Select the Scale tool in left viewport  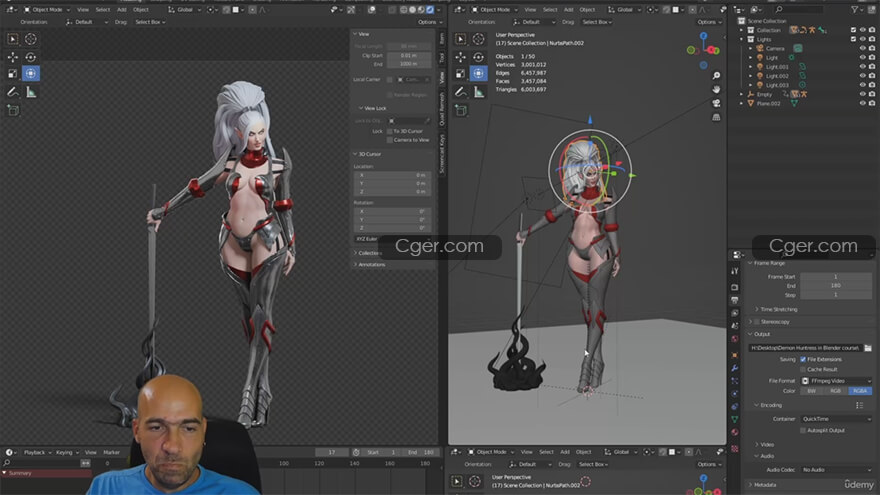pyautogui.click(x=12, y=74)
